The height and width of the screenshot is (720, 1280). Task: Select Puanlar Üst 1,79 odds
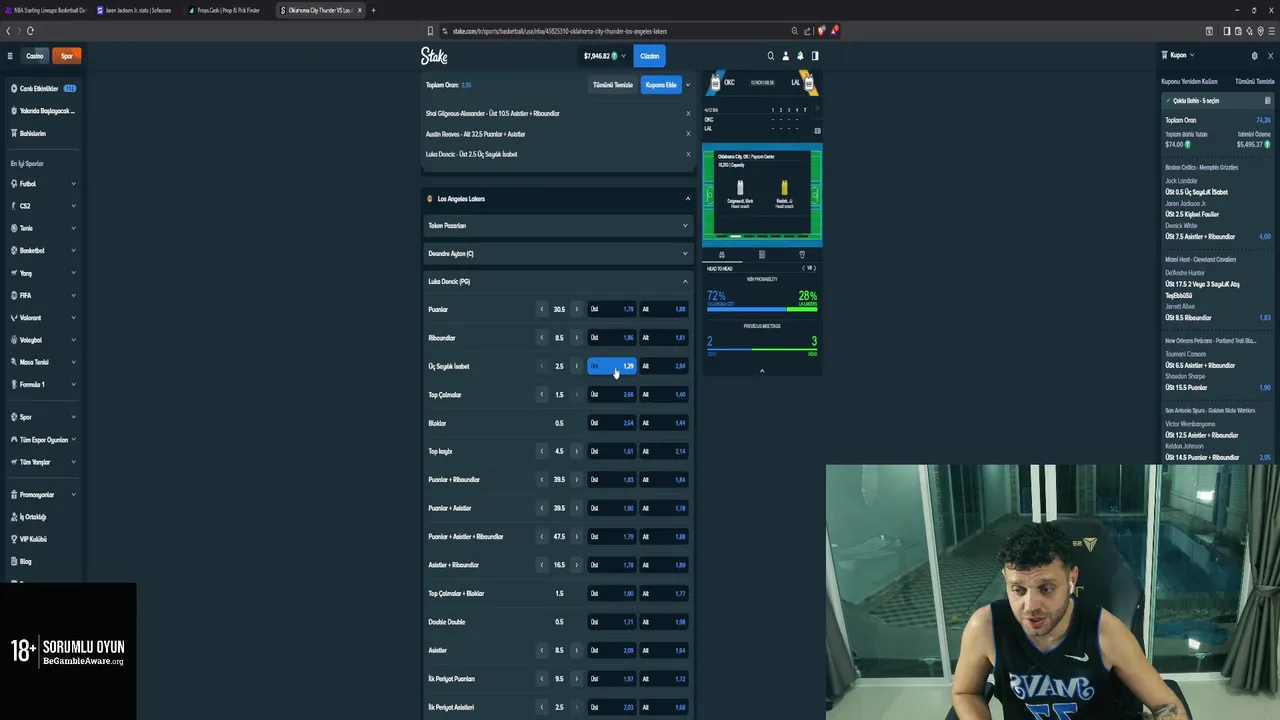point(612,310)
